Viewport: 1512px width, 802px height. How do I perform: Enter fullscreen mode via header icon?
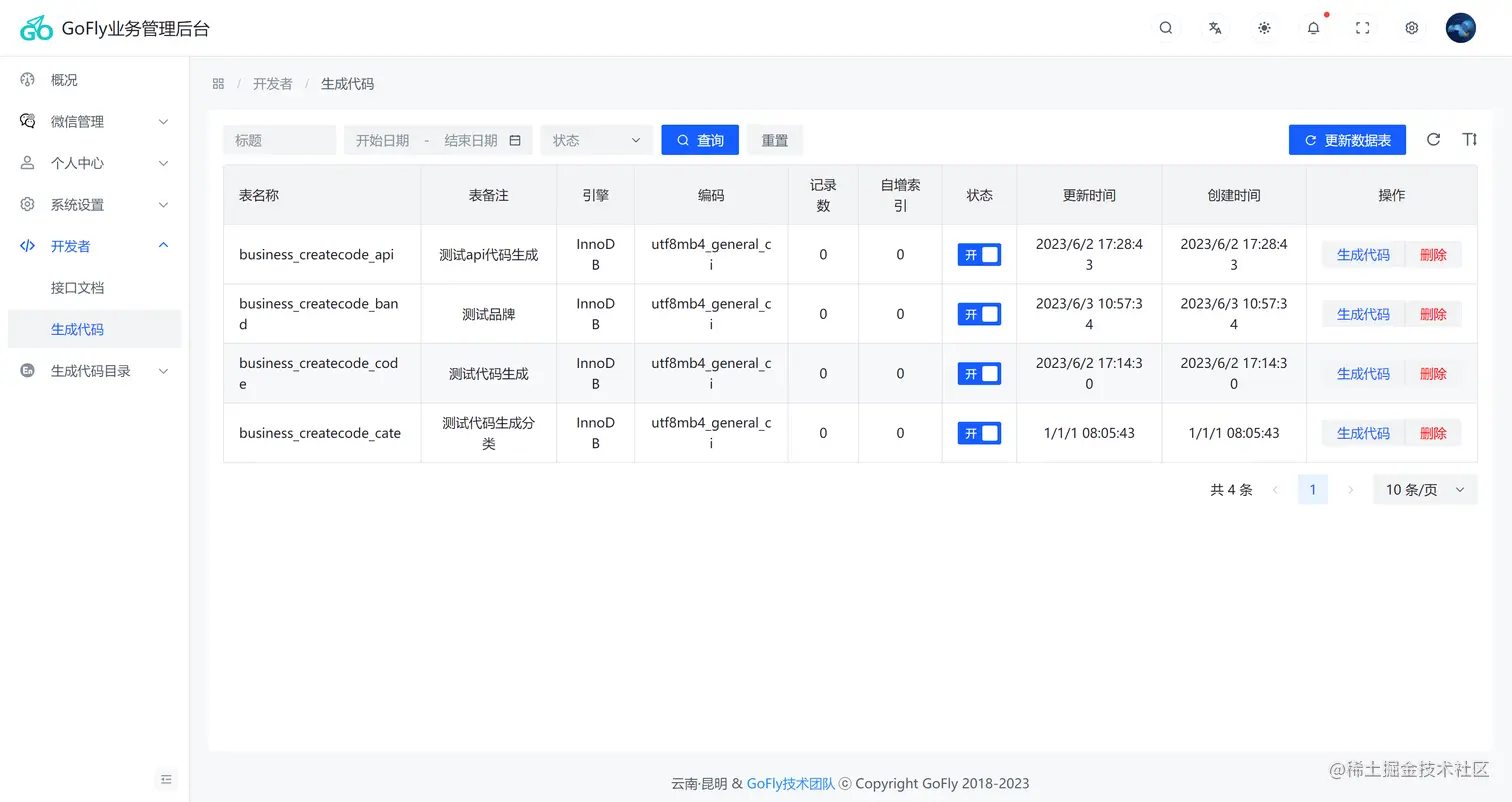(x=1362, y=28)
